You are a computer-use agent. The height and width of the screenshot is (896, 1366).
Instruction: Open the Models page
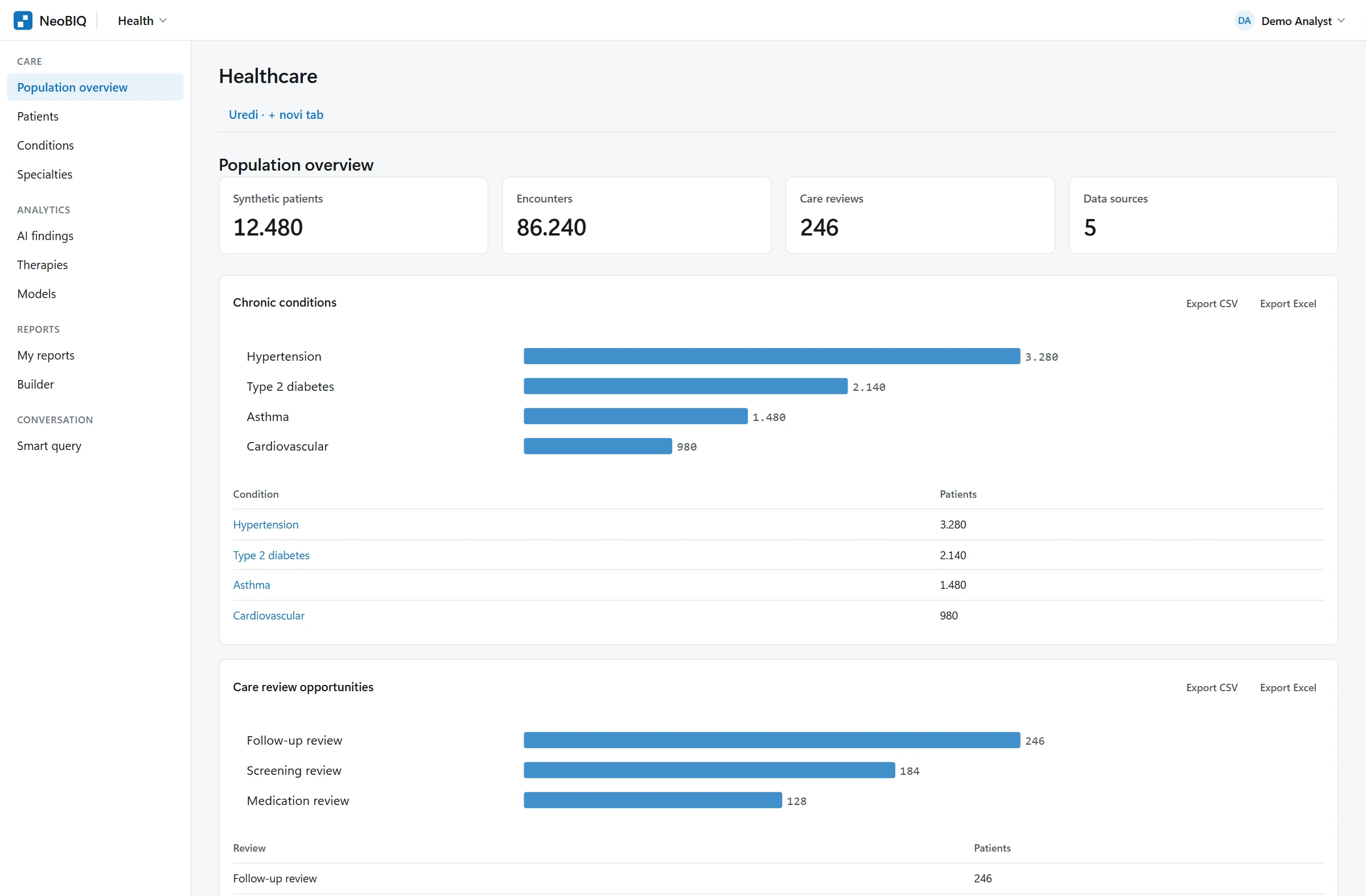coord(37,294)
